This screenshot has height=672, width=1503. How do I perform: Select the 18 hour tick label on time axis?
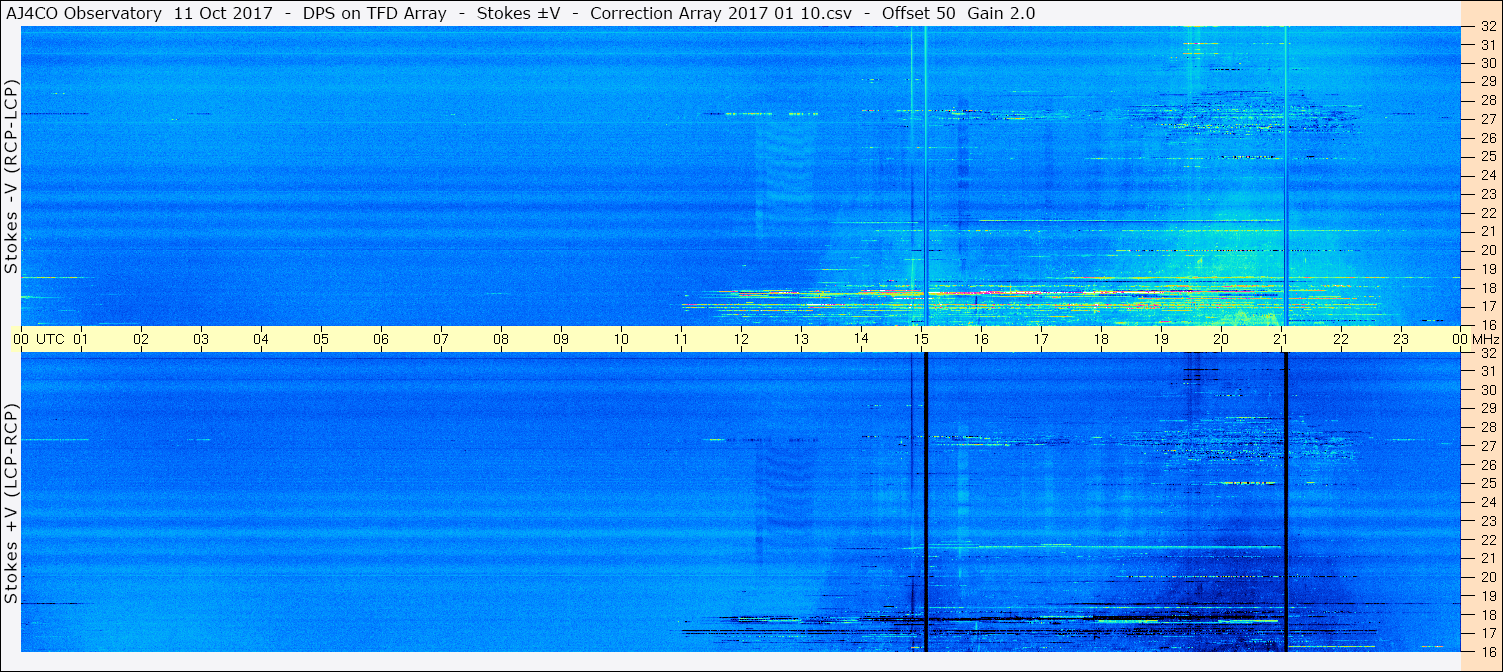[1101, 339]
